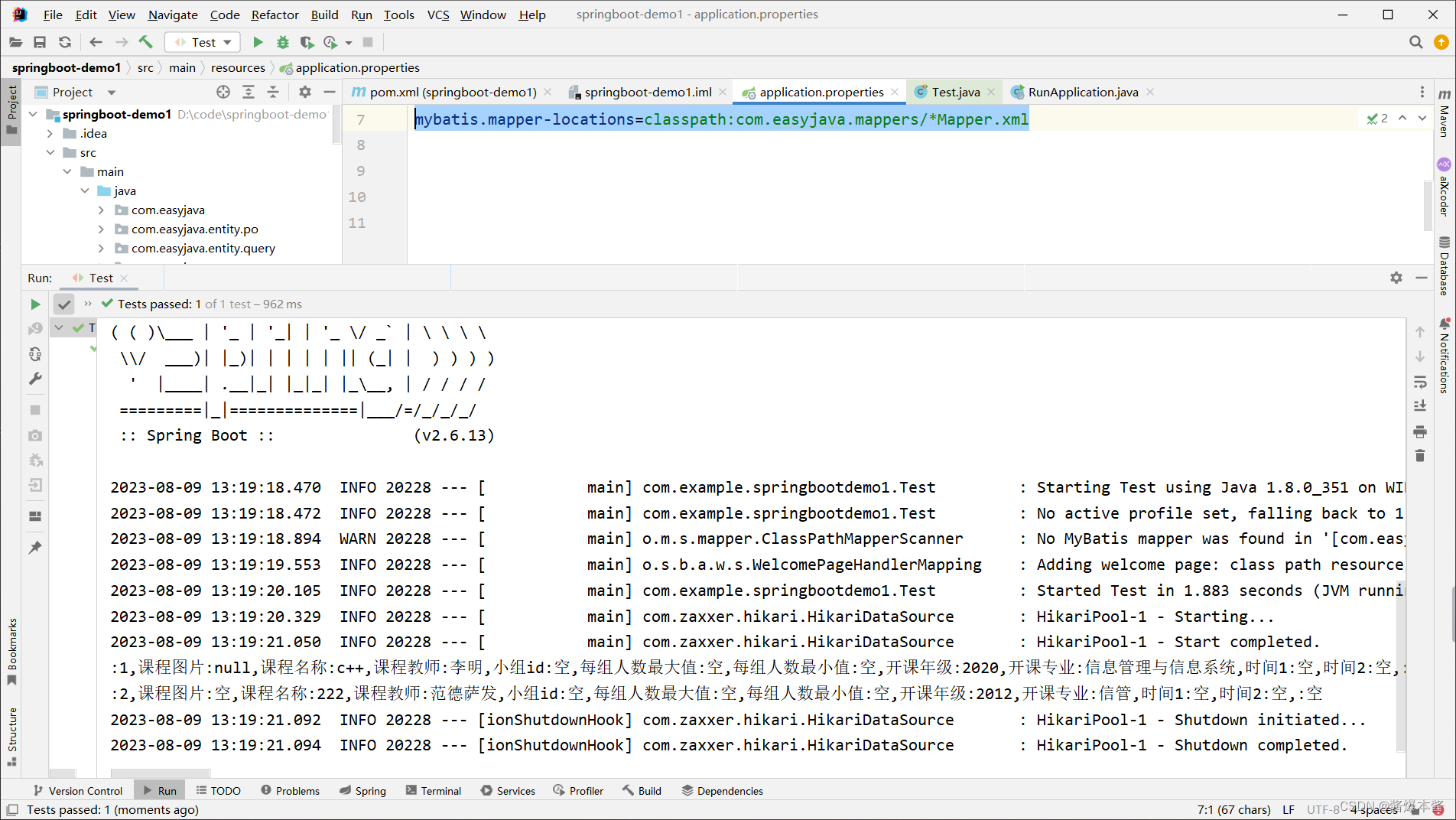Image resolution: width=1456 pixels, height=820 pixels.
Task: Open Search Everywhere magnifier
Action: 1416,42
